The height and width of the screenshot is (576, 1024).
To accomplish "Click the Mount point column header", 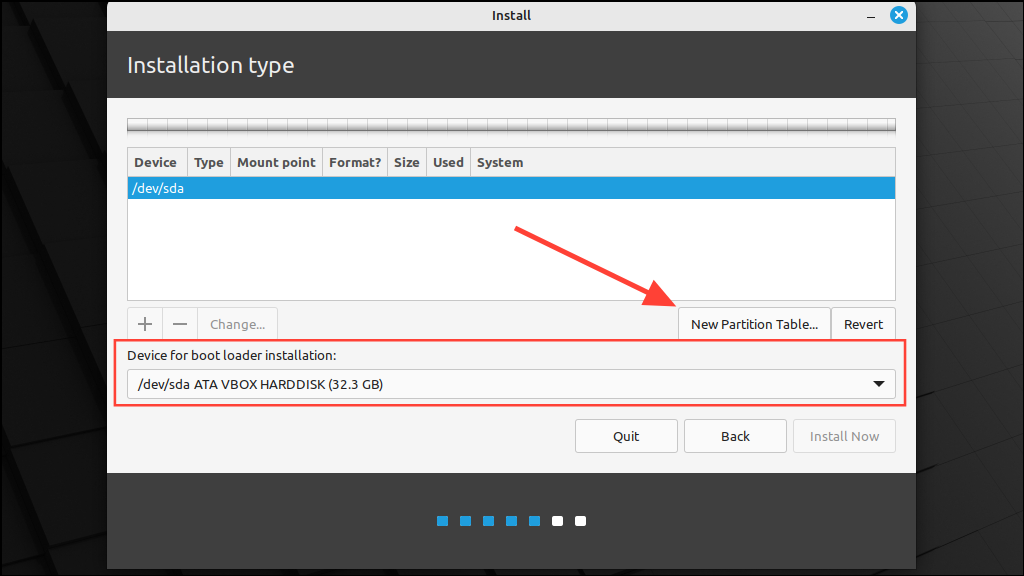I will tap(276, 162).
